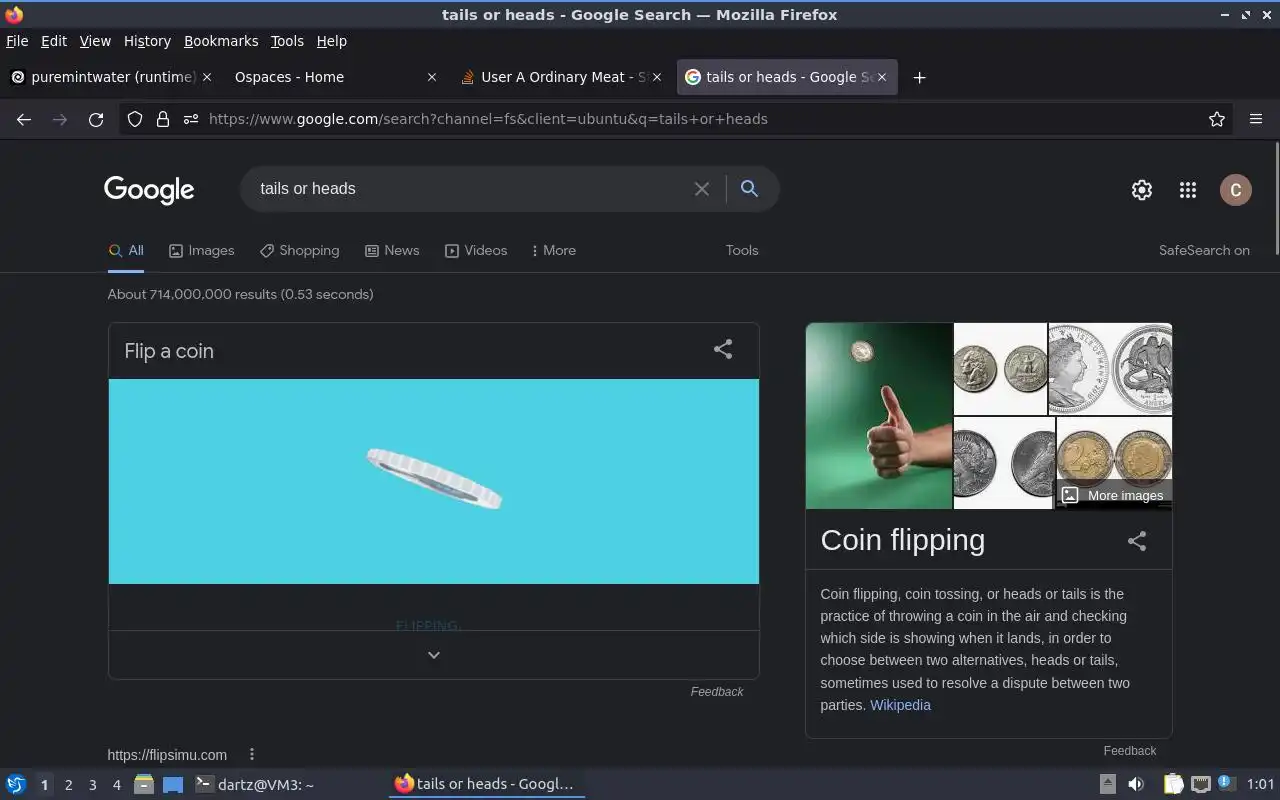Screen dimensions: 1280x800
Task: Click the page vertical scrollbar
Action: (x=1276, y=200)
